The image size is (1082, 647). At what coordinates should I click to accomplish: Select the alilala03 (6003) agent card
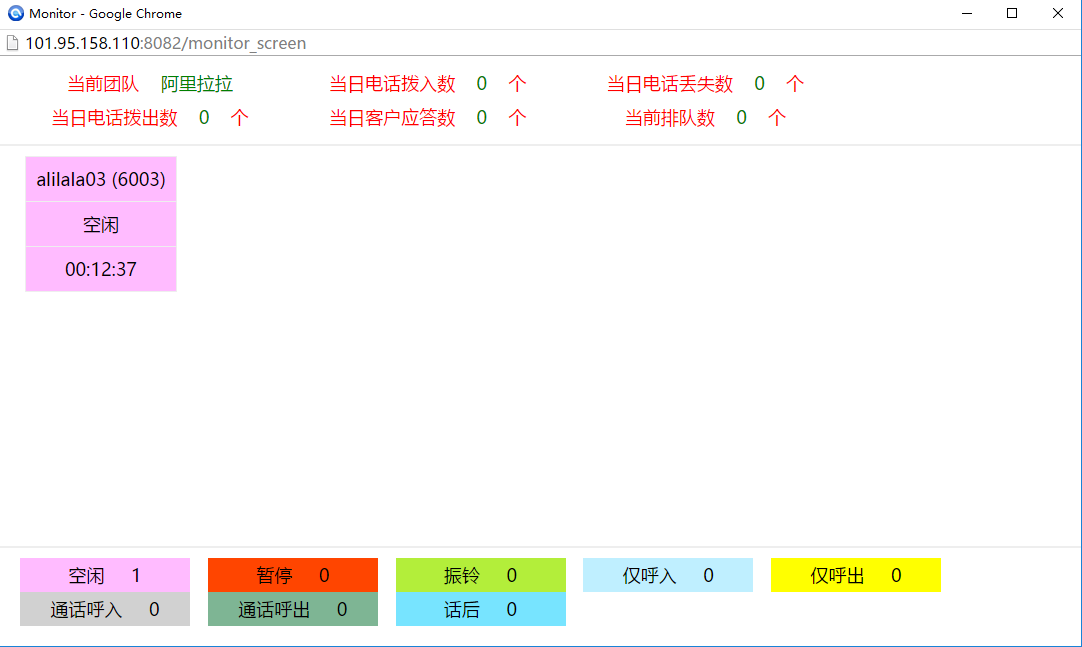click(101, 180)
